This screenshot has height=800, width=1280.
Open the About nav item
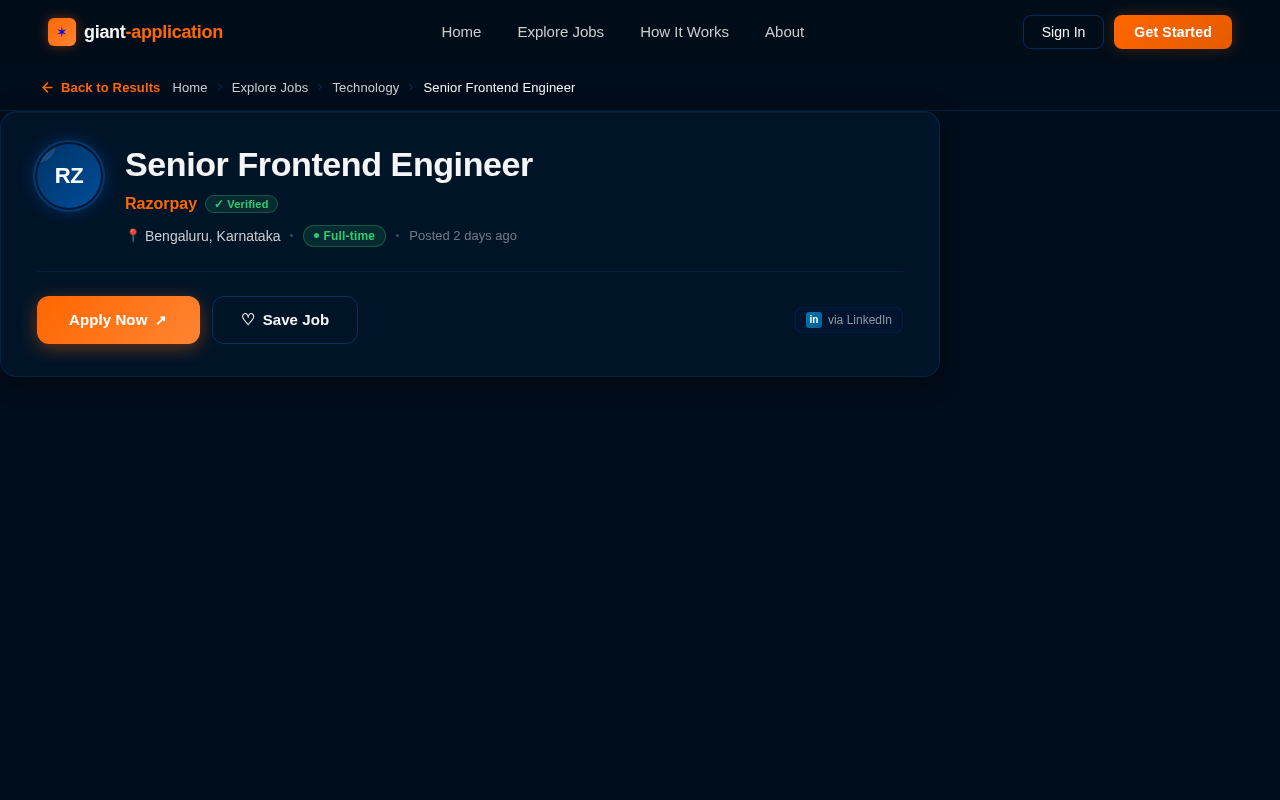(785, 32)
